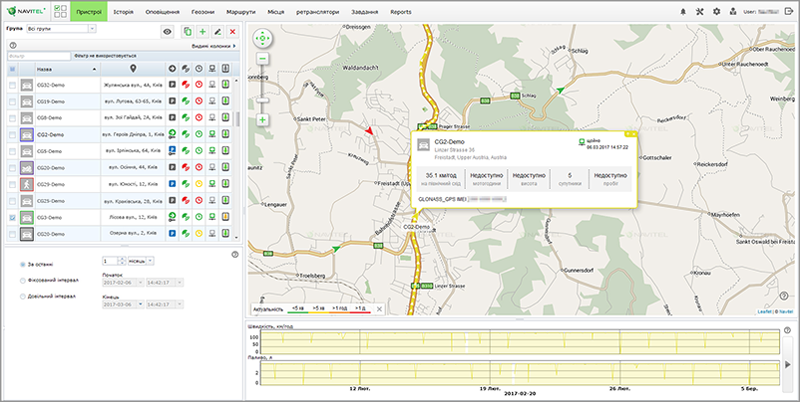The image size is (800, 402).
Task: Click the green plus add device icon
Action: (203, 32)
